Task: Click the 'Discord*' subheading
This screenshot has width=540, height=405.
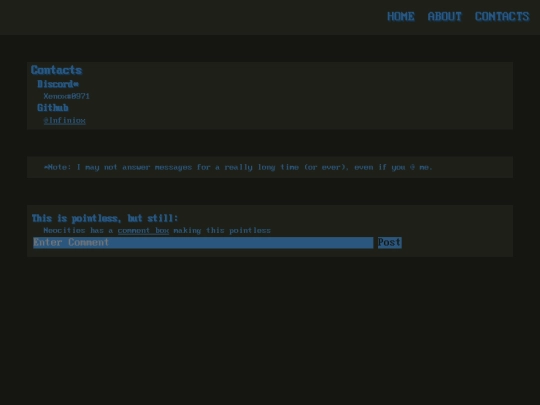Action: [x=58, y=84]
